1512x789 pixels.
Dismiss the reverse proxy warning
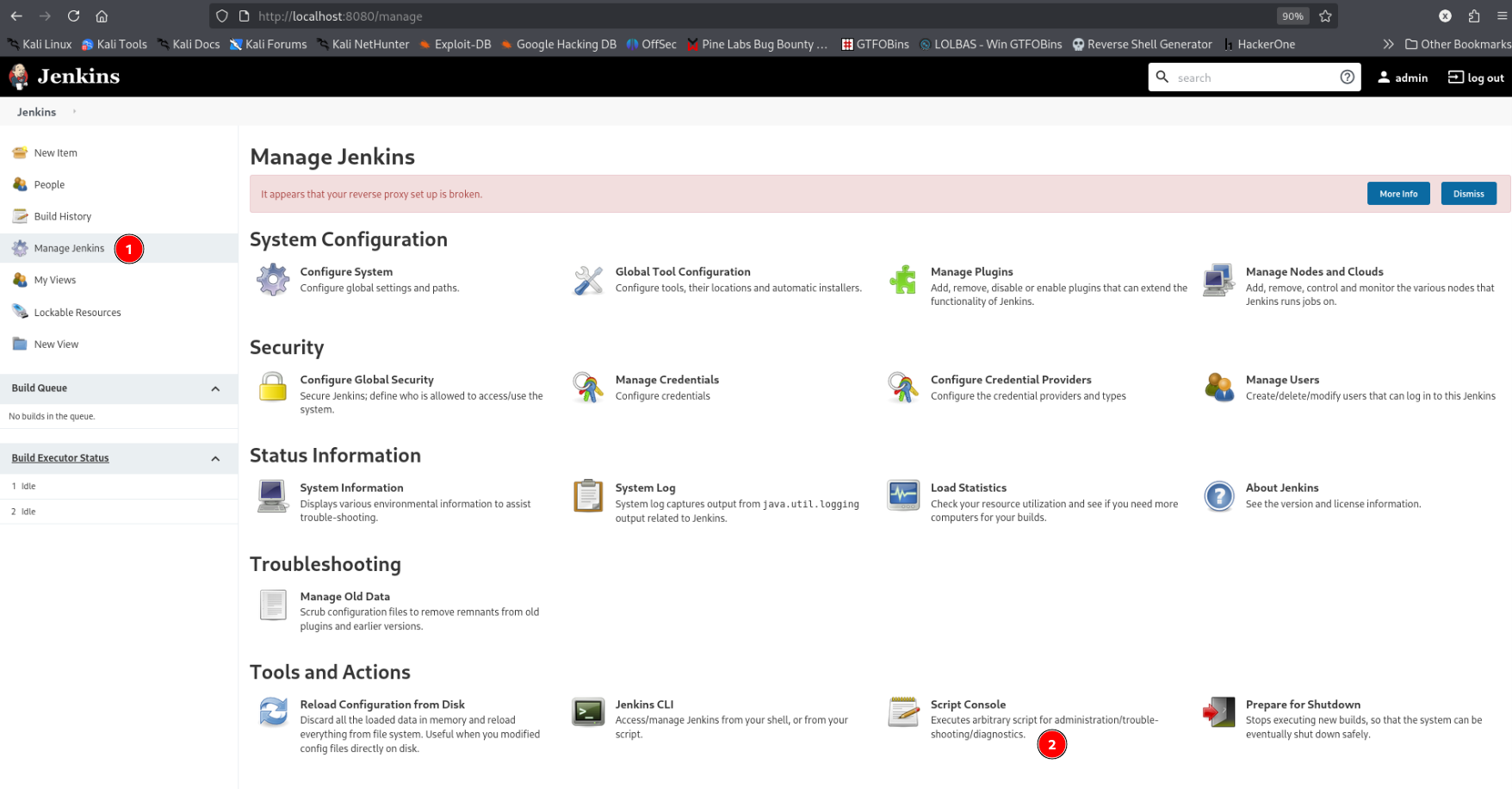point(1469,194)
